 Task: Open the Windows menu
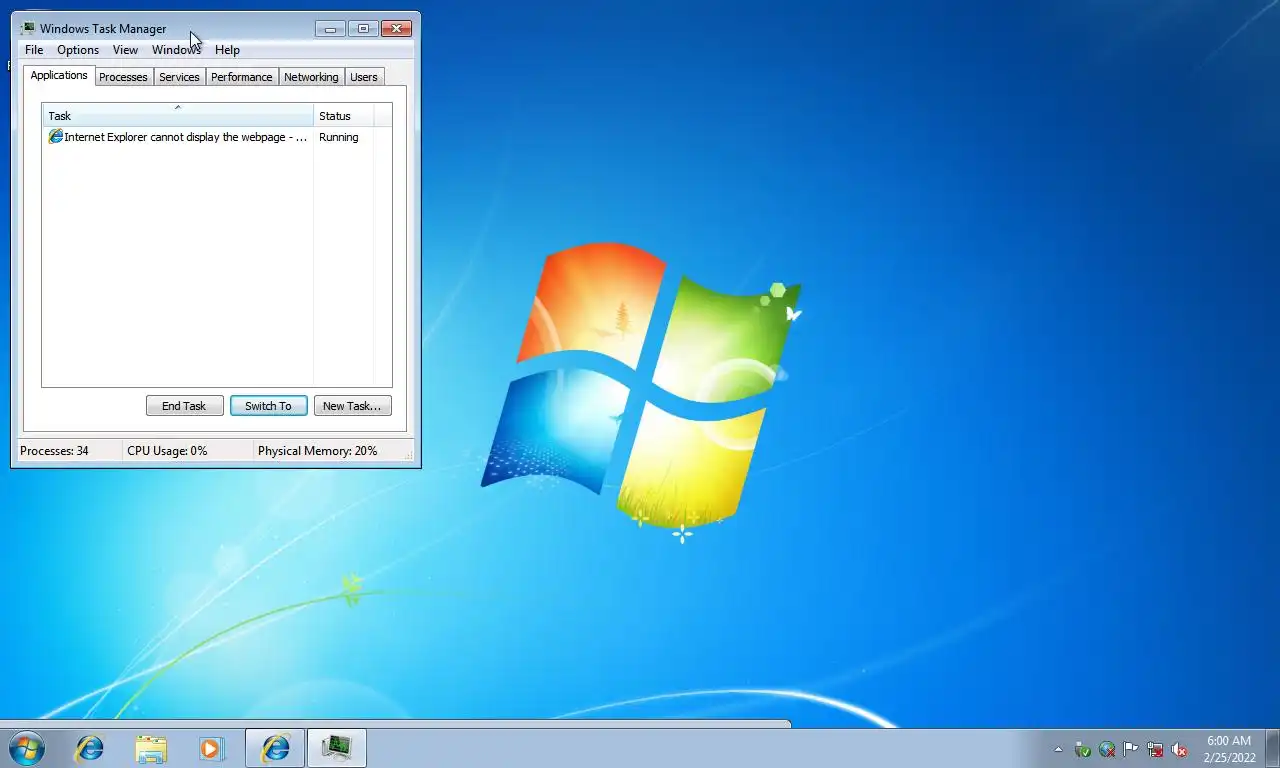tap(177, 50)
